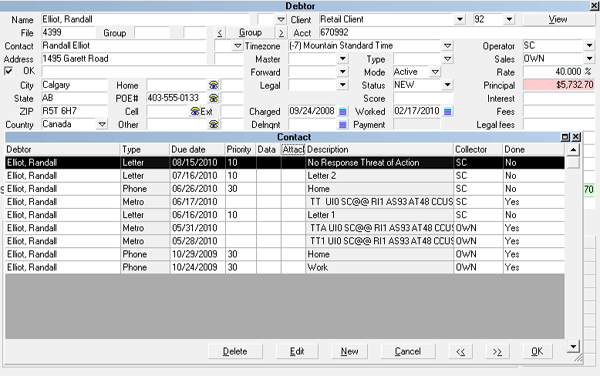Click the Name field with Elliot, Randall
600x376 pixels.
tap(145, 19)
